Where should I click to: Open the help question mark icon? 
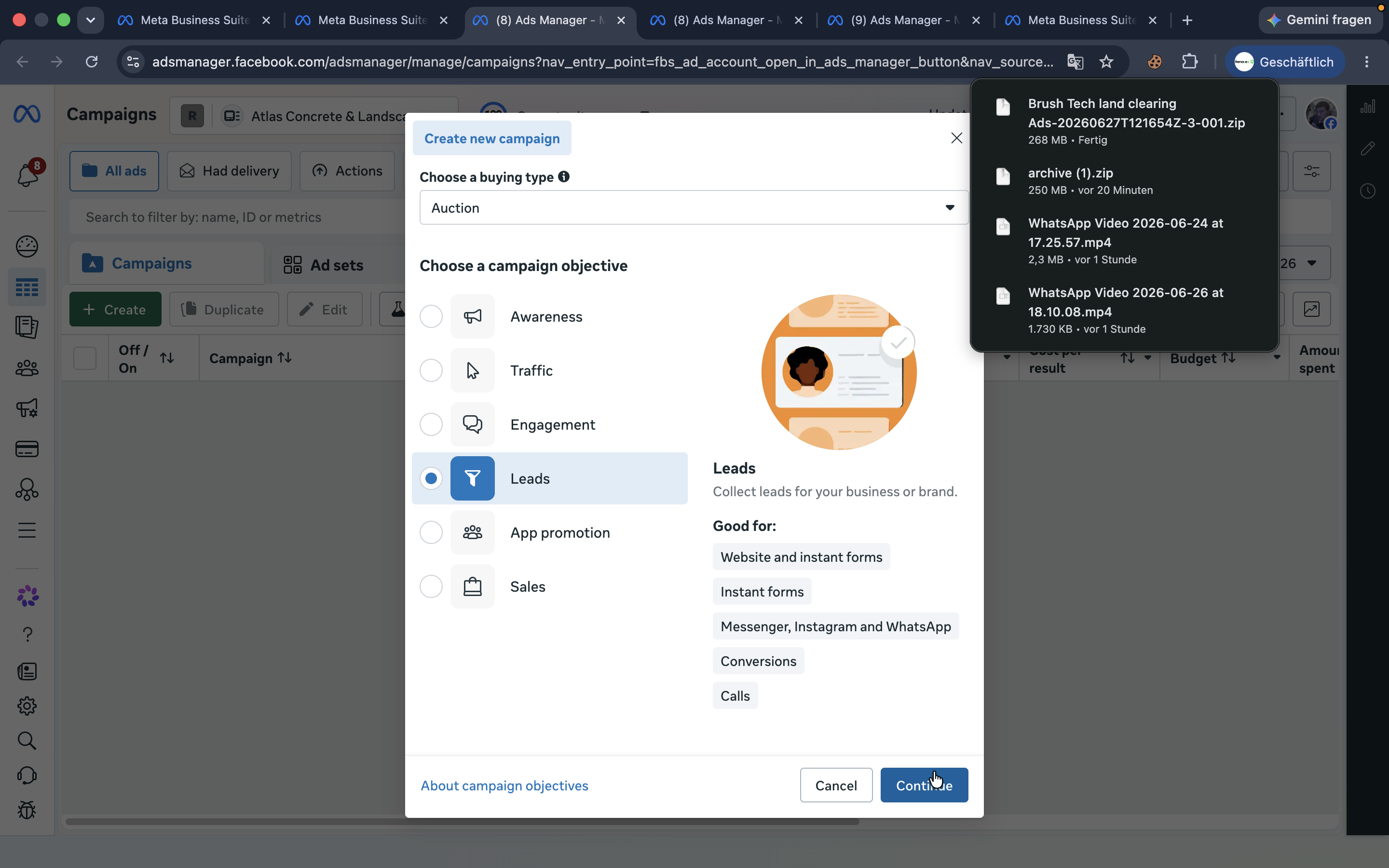[27, 634]
